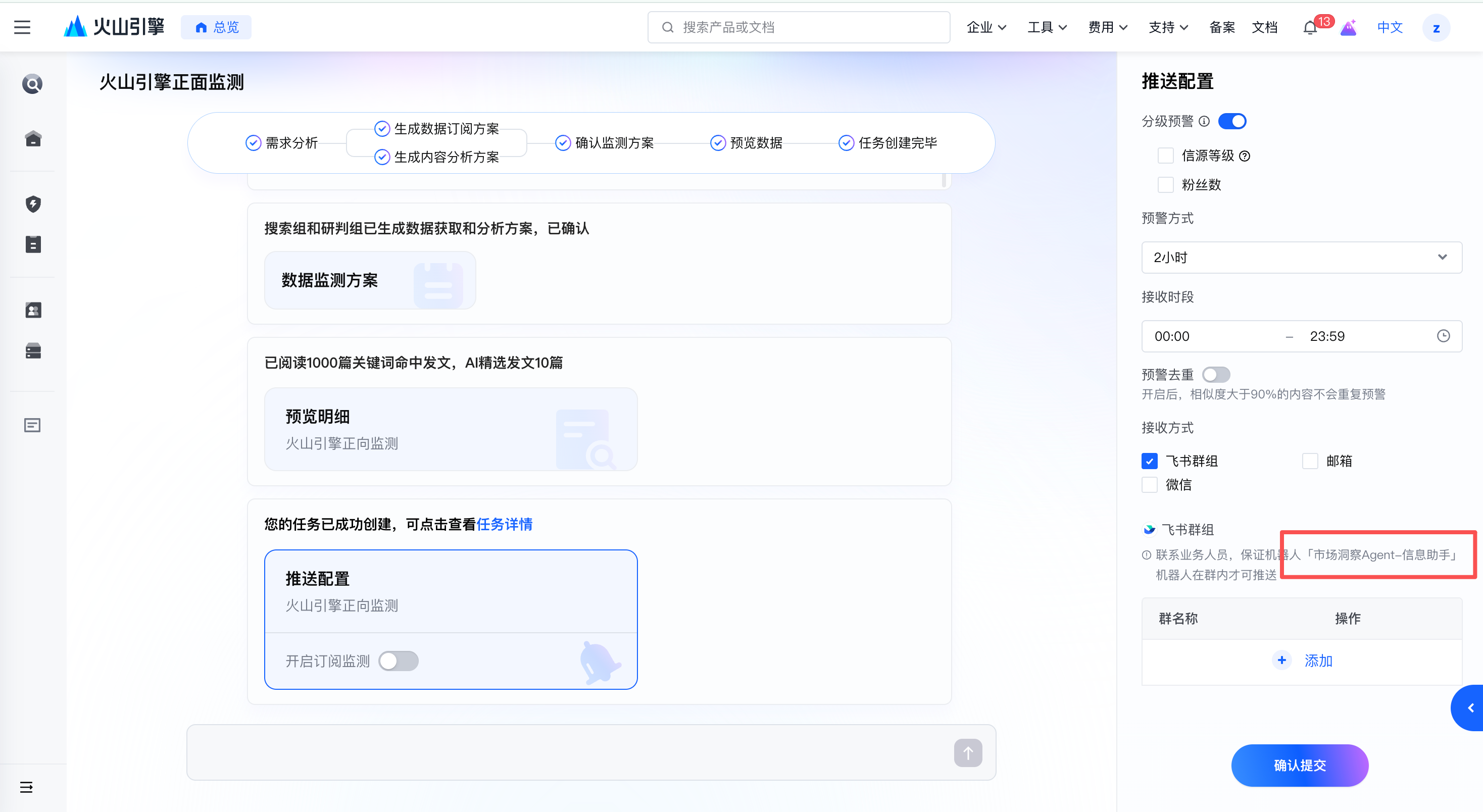Image resolution: width=1483 pixels, height=812 pixels.
Task: Uncheck the 飞书群组 checkbox
Action: (1150, 461)
